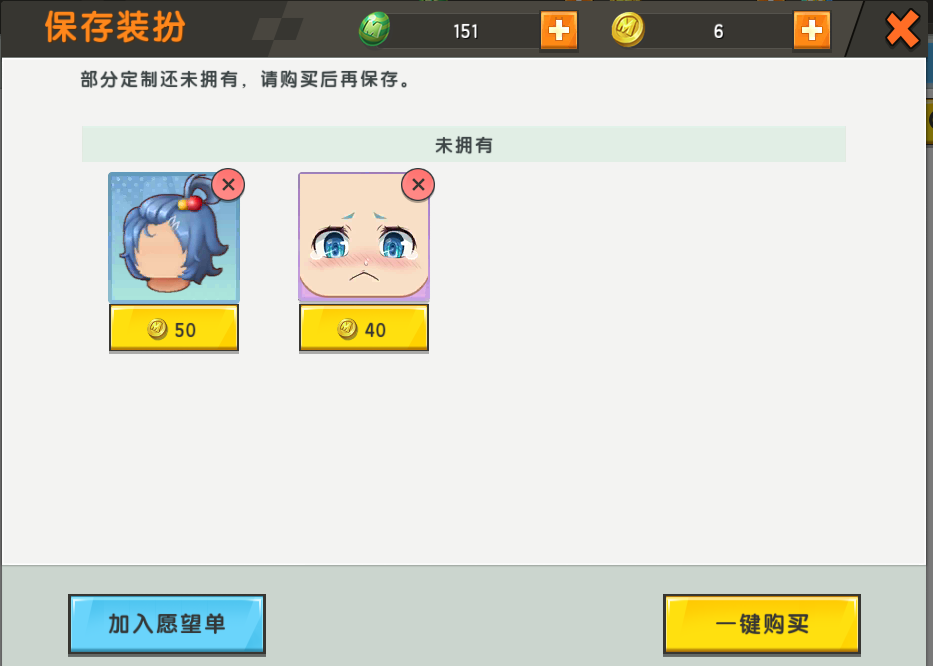933x666 pixels.
Task: Select the blue ponytail hairstyle thumbnail
Action: (174, 237)
